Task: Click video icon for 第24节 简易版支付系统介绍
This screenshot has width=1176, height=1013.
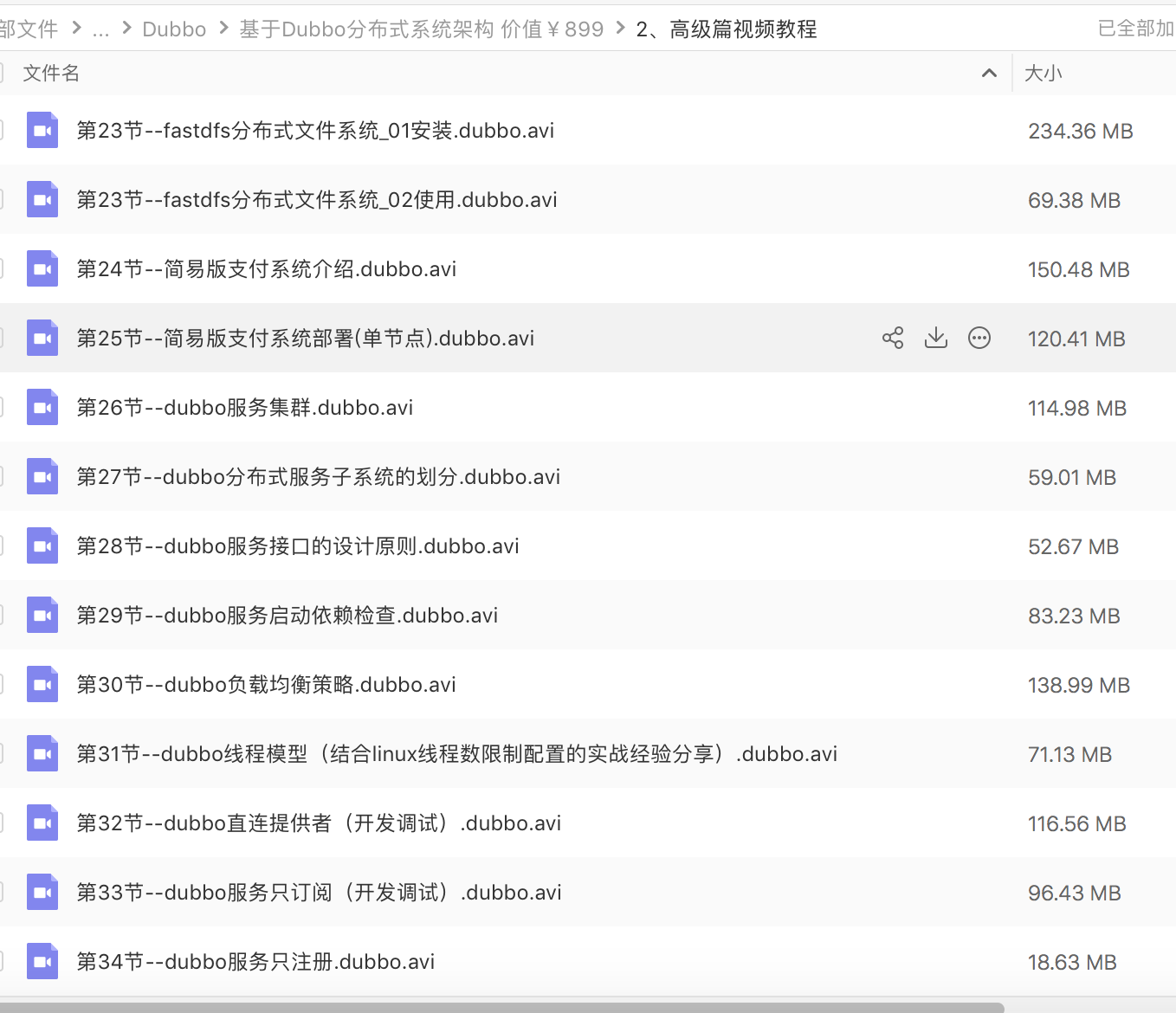Action: pyautogui.click(x=42, y=268)
